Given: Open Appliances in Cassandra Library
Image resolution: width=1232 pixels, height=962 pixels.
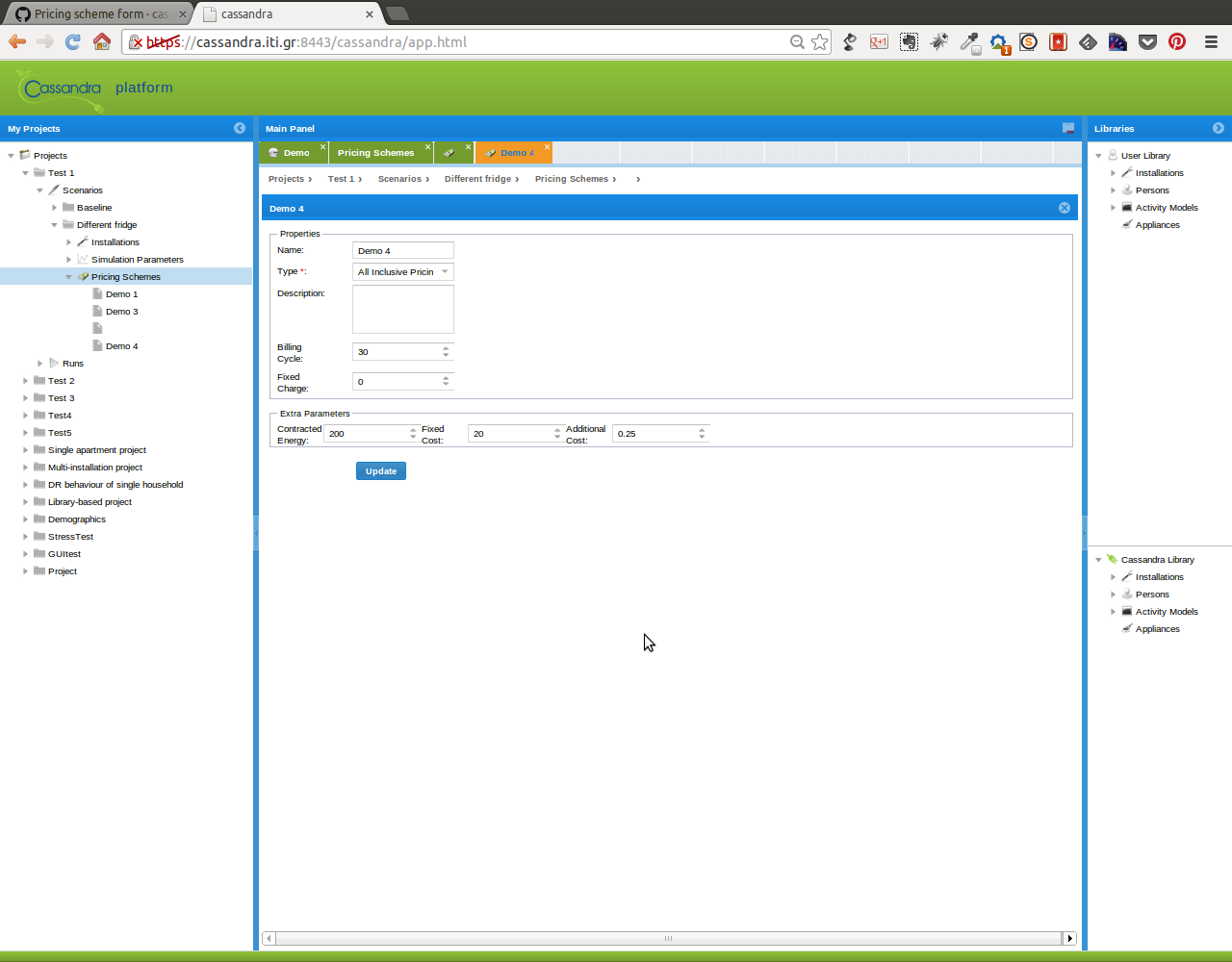Looking at the screenshot, I should pos(1157,629).
